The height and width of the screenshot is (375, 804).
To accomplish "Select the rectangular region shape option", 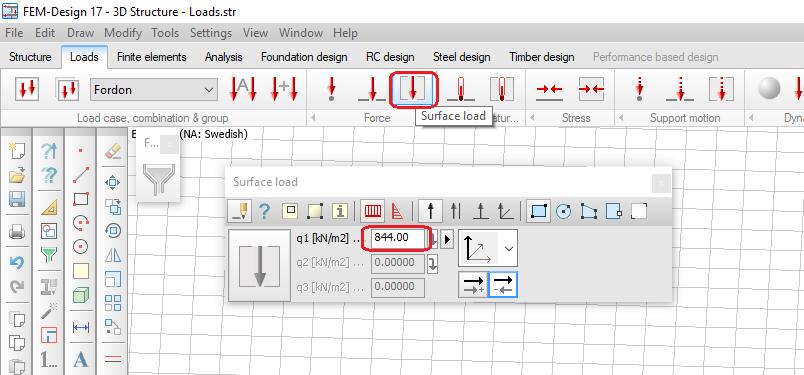I will point(538,211).
